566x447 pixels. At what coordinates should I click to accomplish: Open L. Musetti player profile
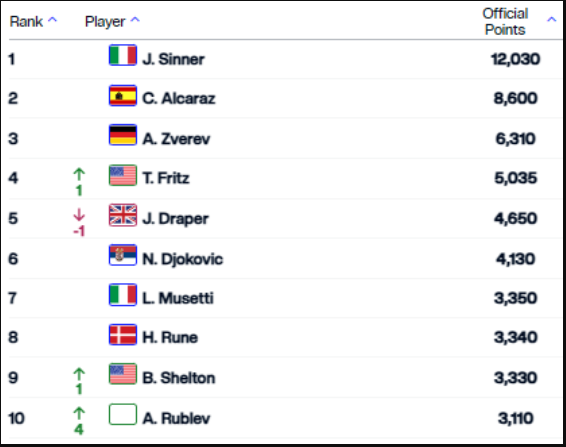pyautogui.click(x=178, y=298)
